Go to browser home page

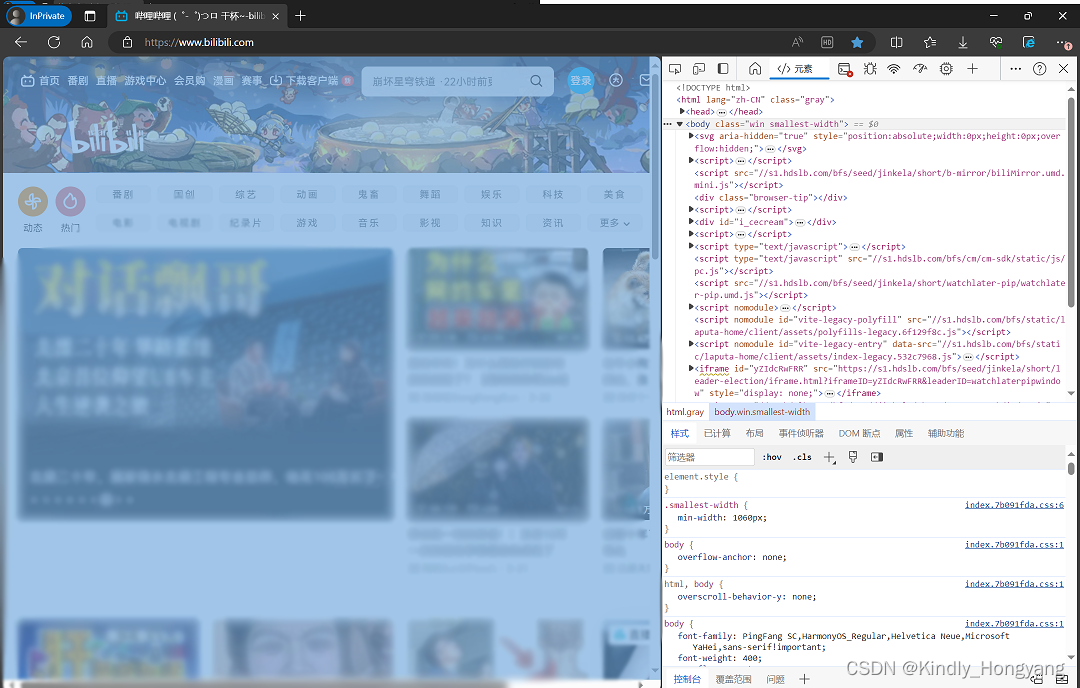pyautogui.click(x=87, y=42)
